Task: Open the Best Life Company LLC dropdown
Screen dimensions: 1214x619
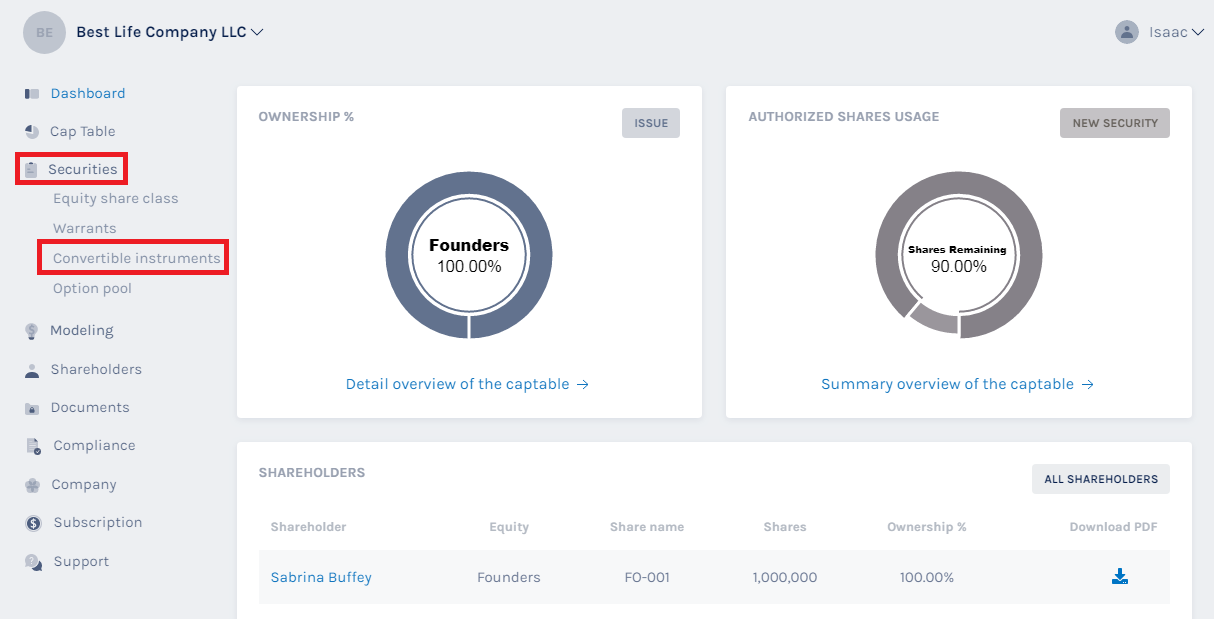Action: (170, 32)
